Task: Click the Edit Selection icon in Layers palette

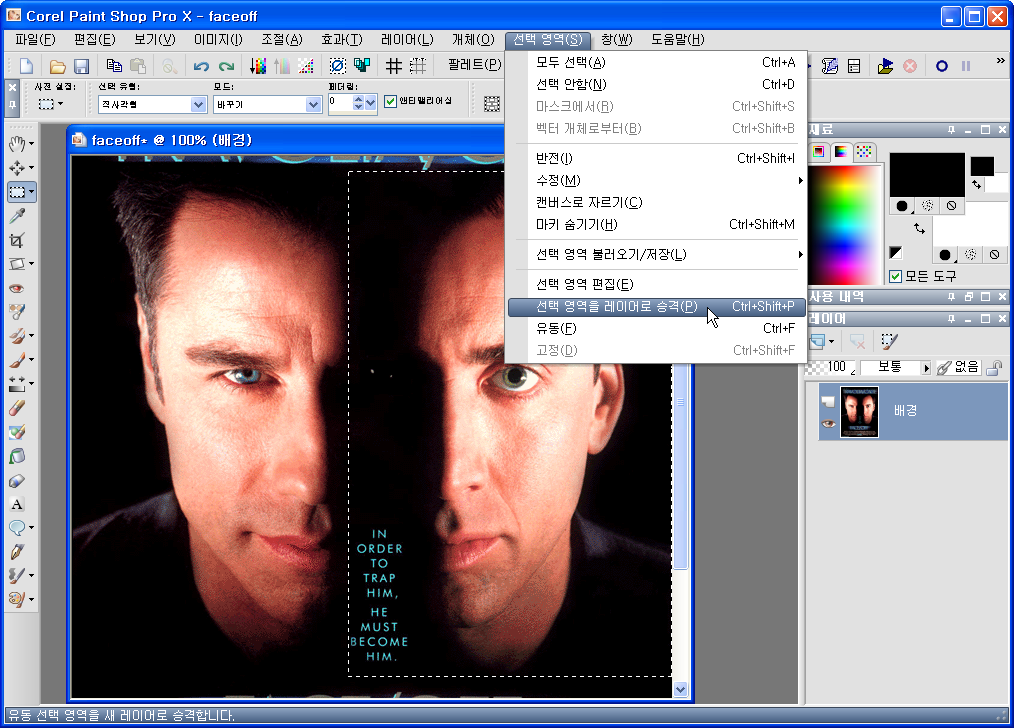Action: pyautogui.click(x=890, y=341)
